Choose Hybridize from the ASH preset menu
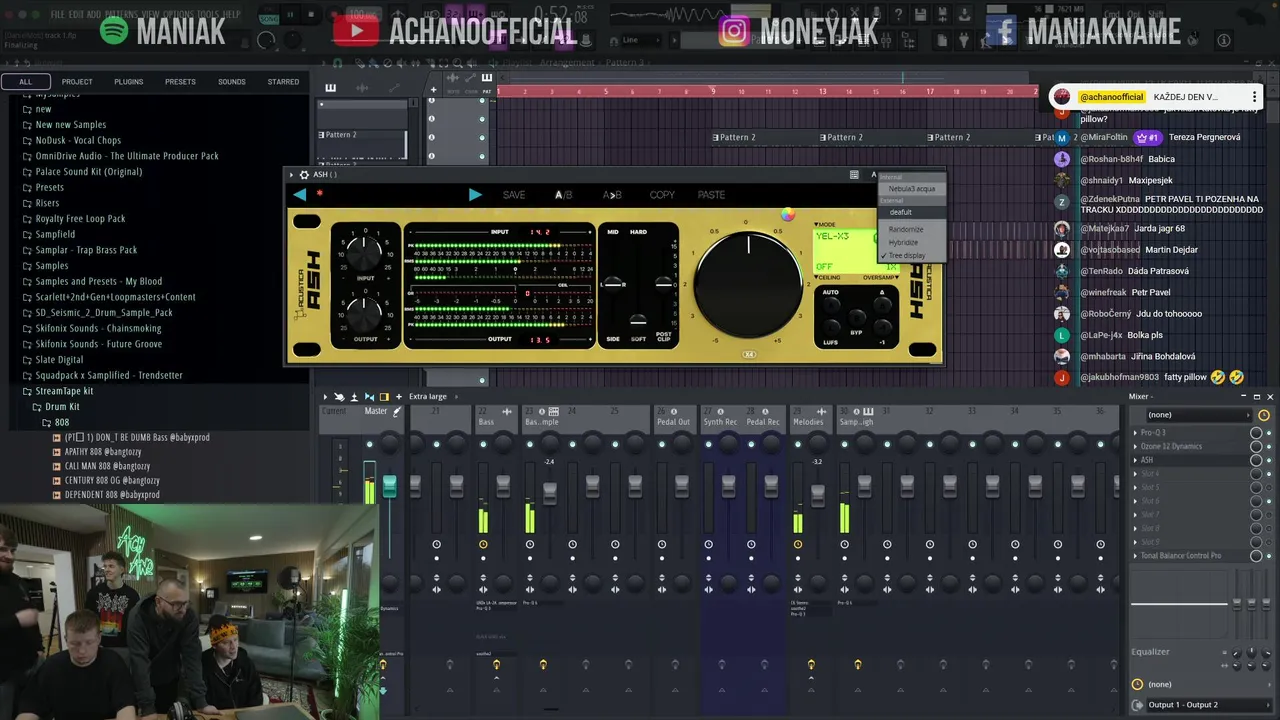The width and height of the screenshot is (1280, 720). click(x=903, y=242)
